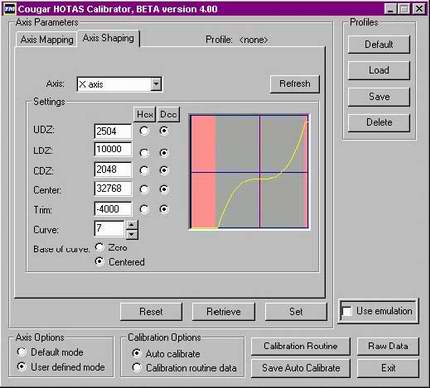Select Hex radio for LDZ

144,153
